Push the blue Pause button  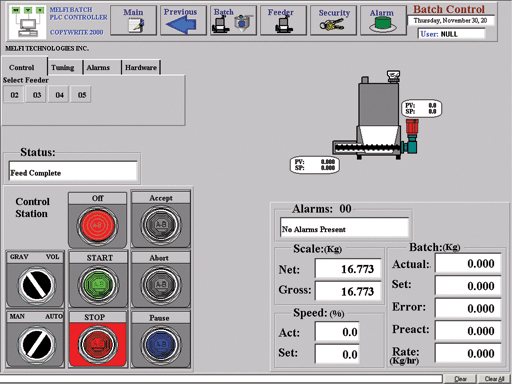point(161,345)
